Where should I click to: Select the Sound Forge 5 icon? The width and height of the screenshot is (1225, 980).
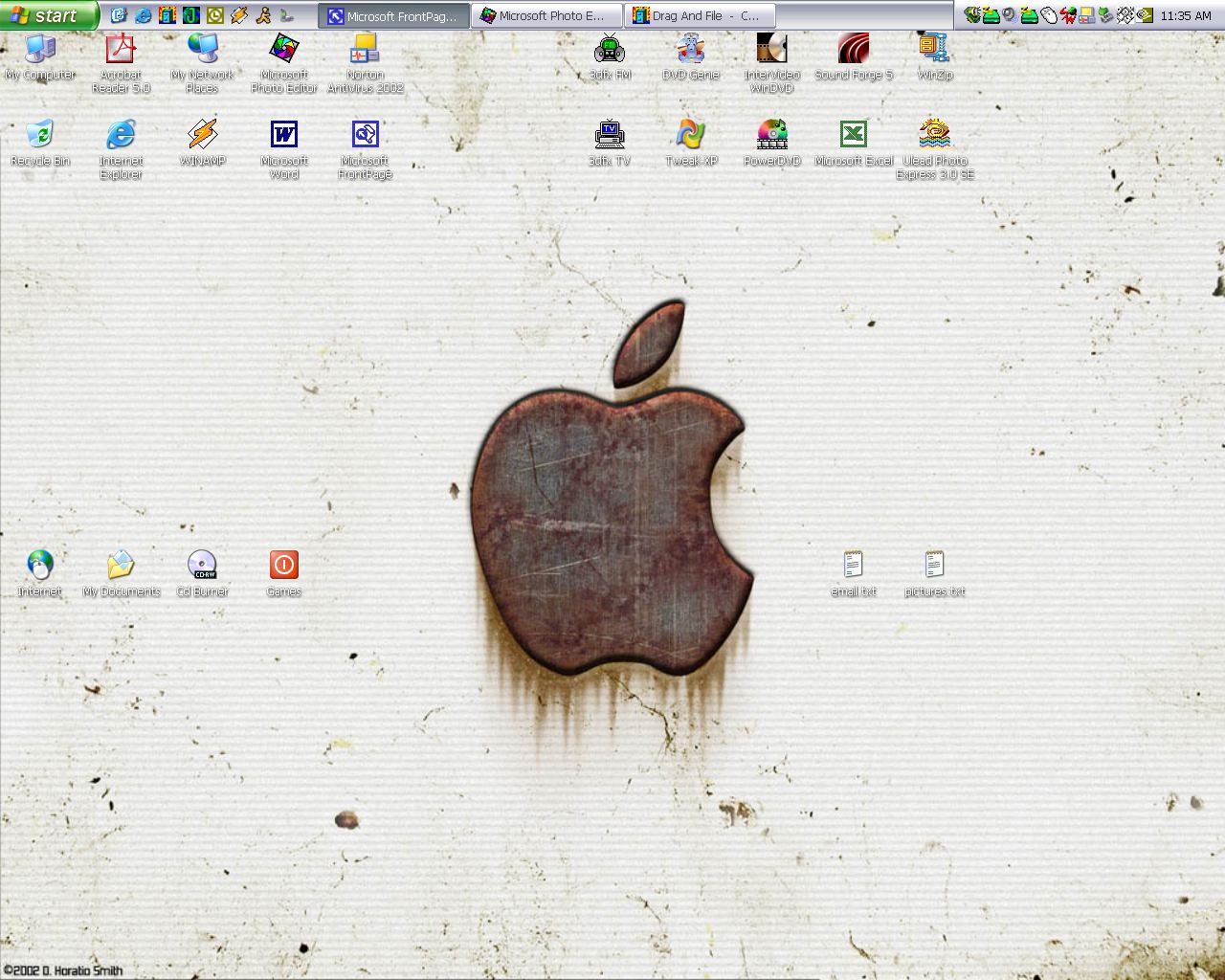click(x=853, y=57)
